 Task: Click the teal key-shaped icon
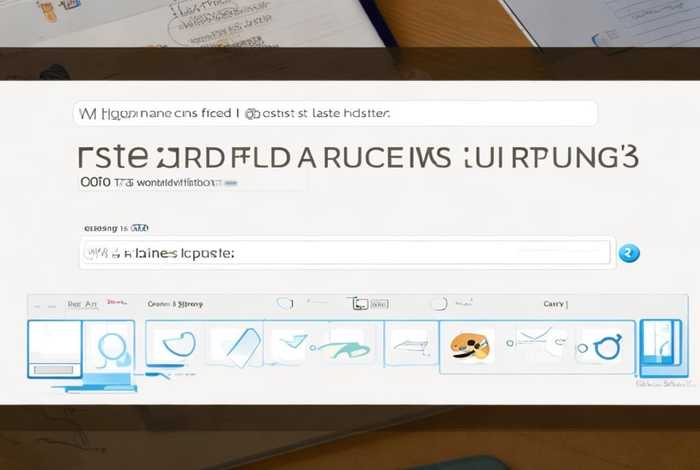pyautogui.click(x=341, y=347)
